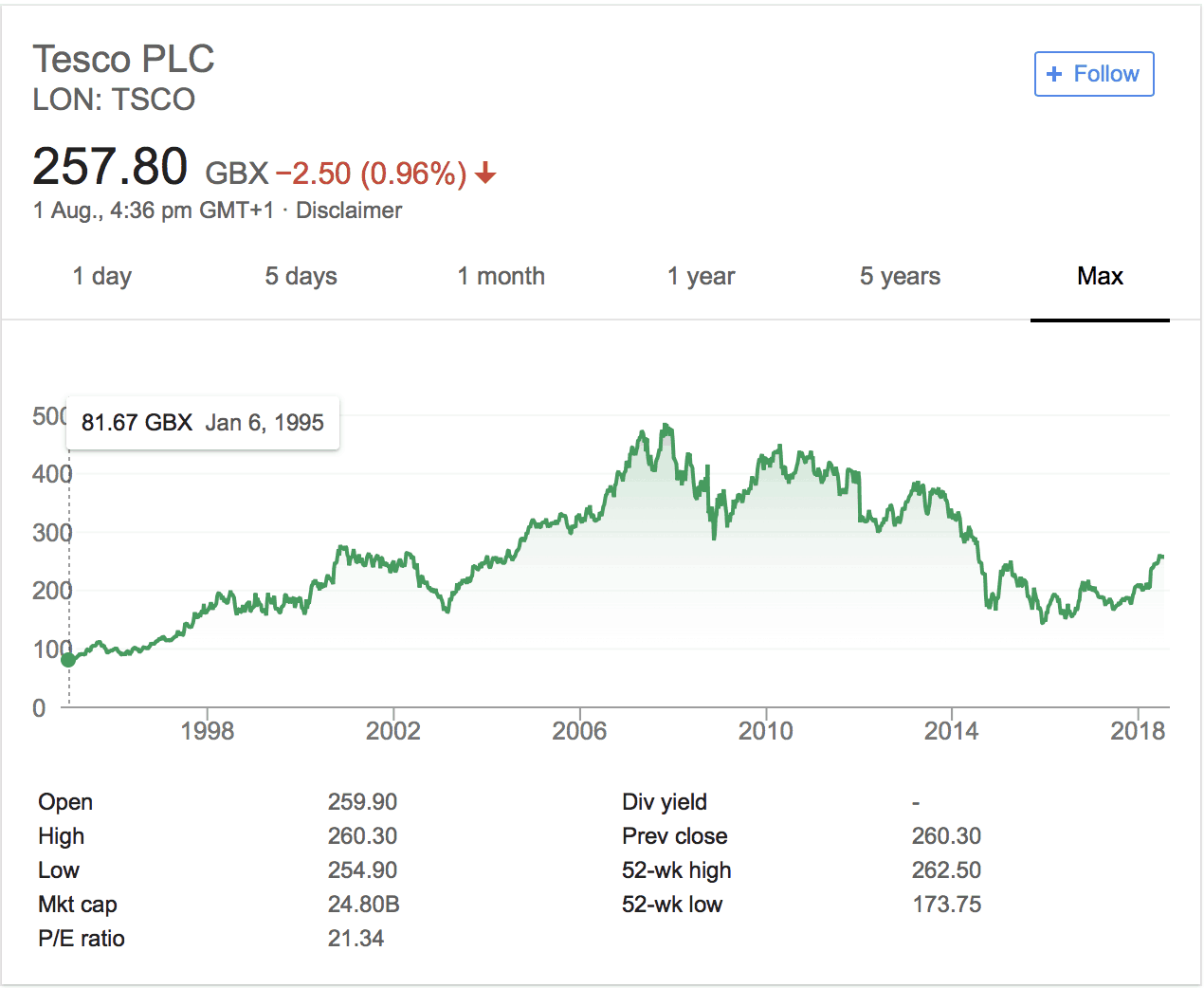This screenshot has width=1204, height=988.
Task: Click the P/E ratio label
Action: pyautogui.click(x=82, y=939)
